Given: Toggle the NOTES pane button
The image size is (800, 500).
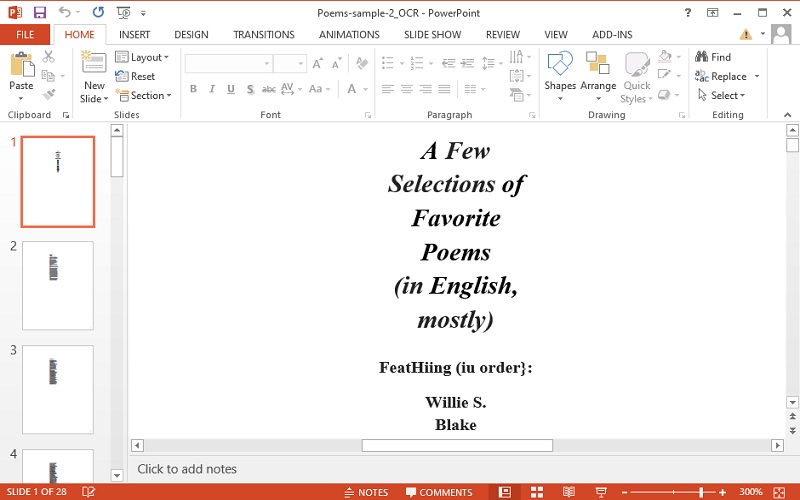Looking at the screenshot, I should [x=366, y=492].
